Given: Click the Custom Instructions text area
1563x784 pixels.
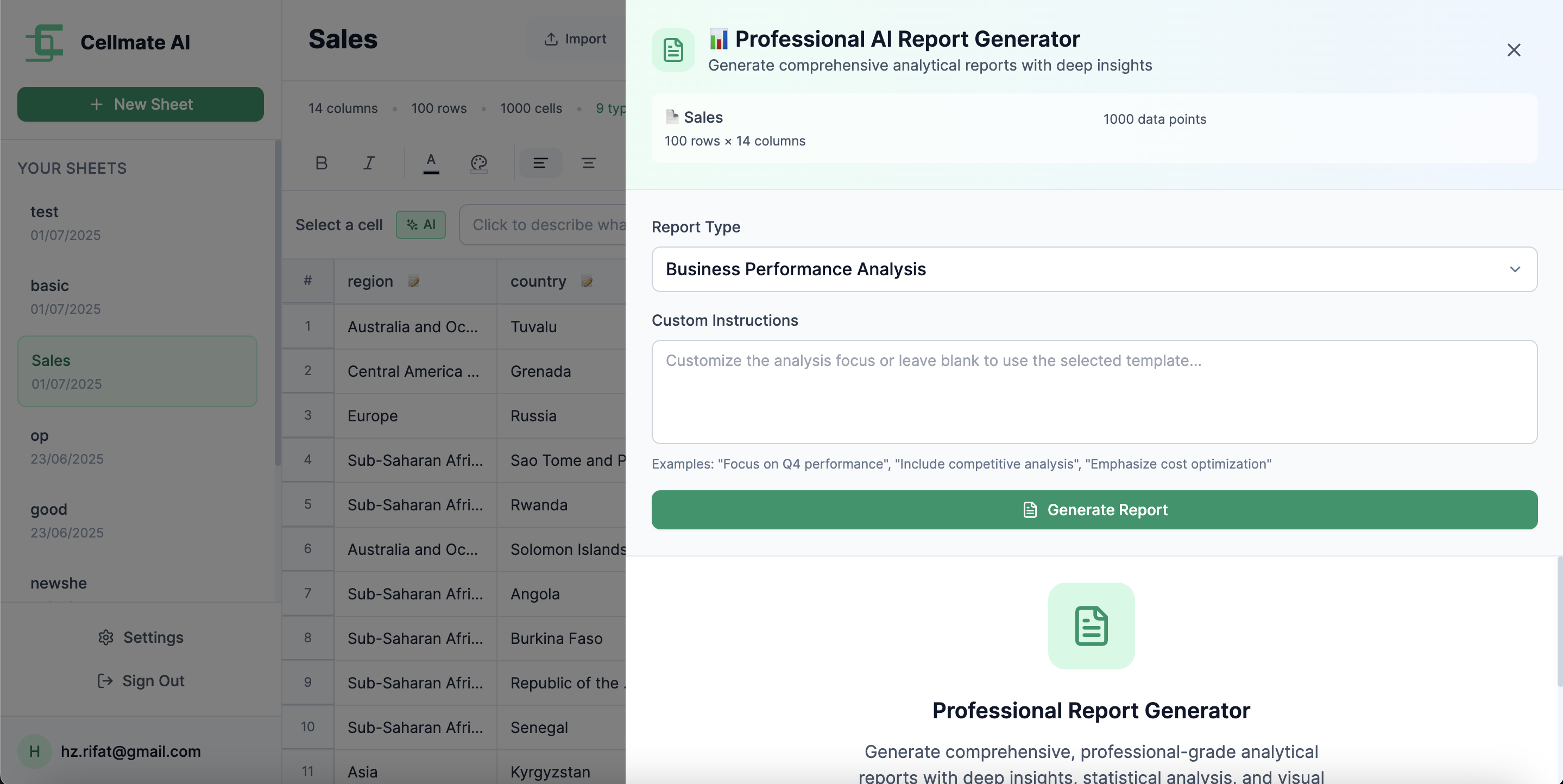Looking at the screenshot, I should coord(1093,391).
